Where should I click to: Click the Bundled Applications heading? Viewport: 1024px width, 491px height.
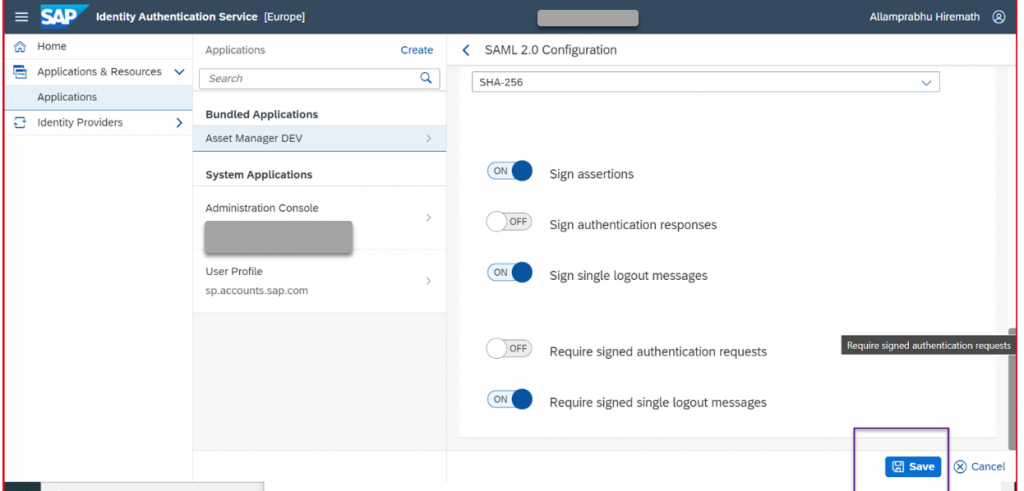262,114
